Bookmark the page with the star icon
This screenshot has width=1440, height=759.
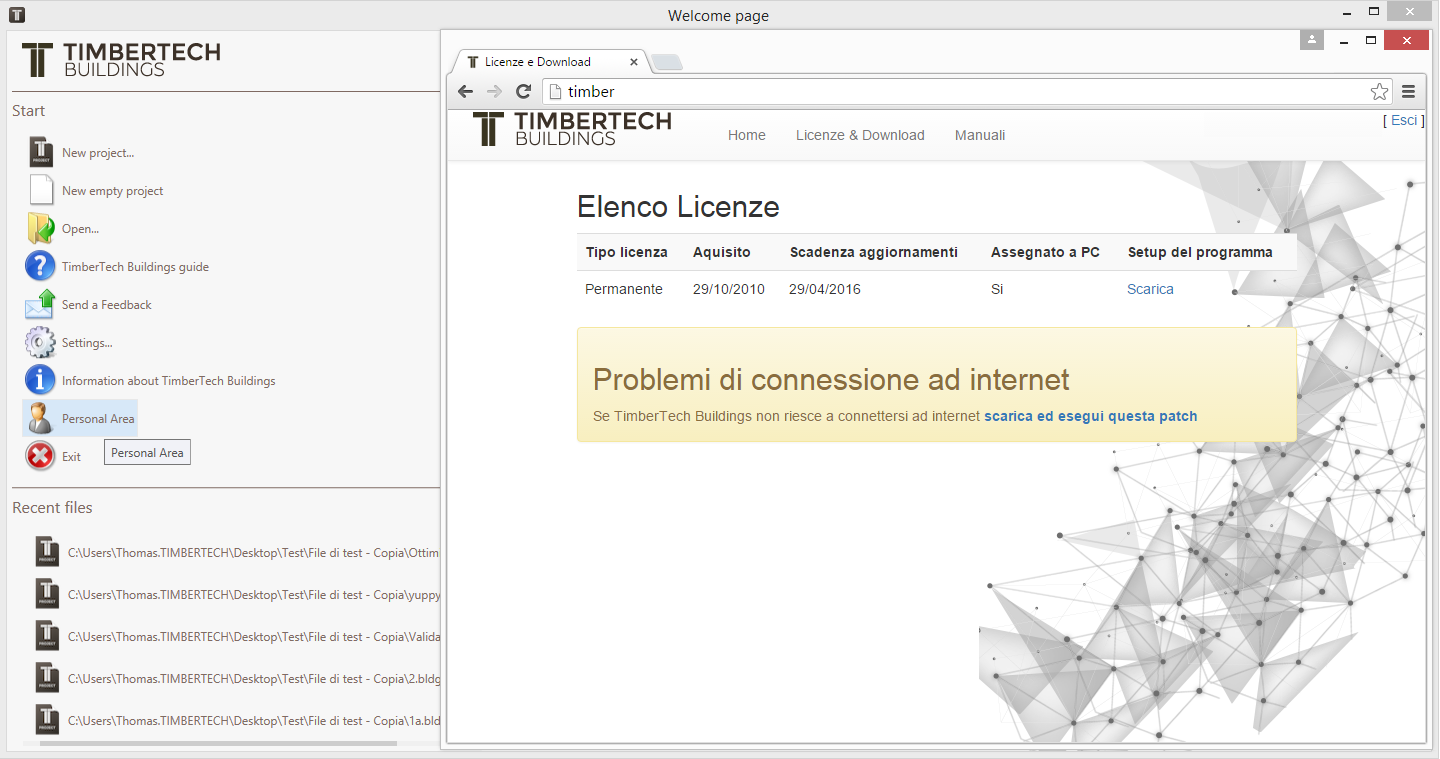[x=1380, y=92]
